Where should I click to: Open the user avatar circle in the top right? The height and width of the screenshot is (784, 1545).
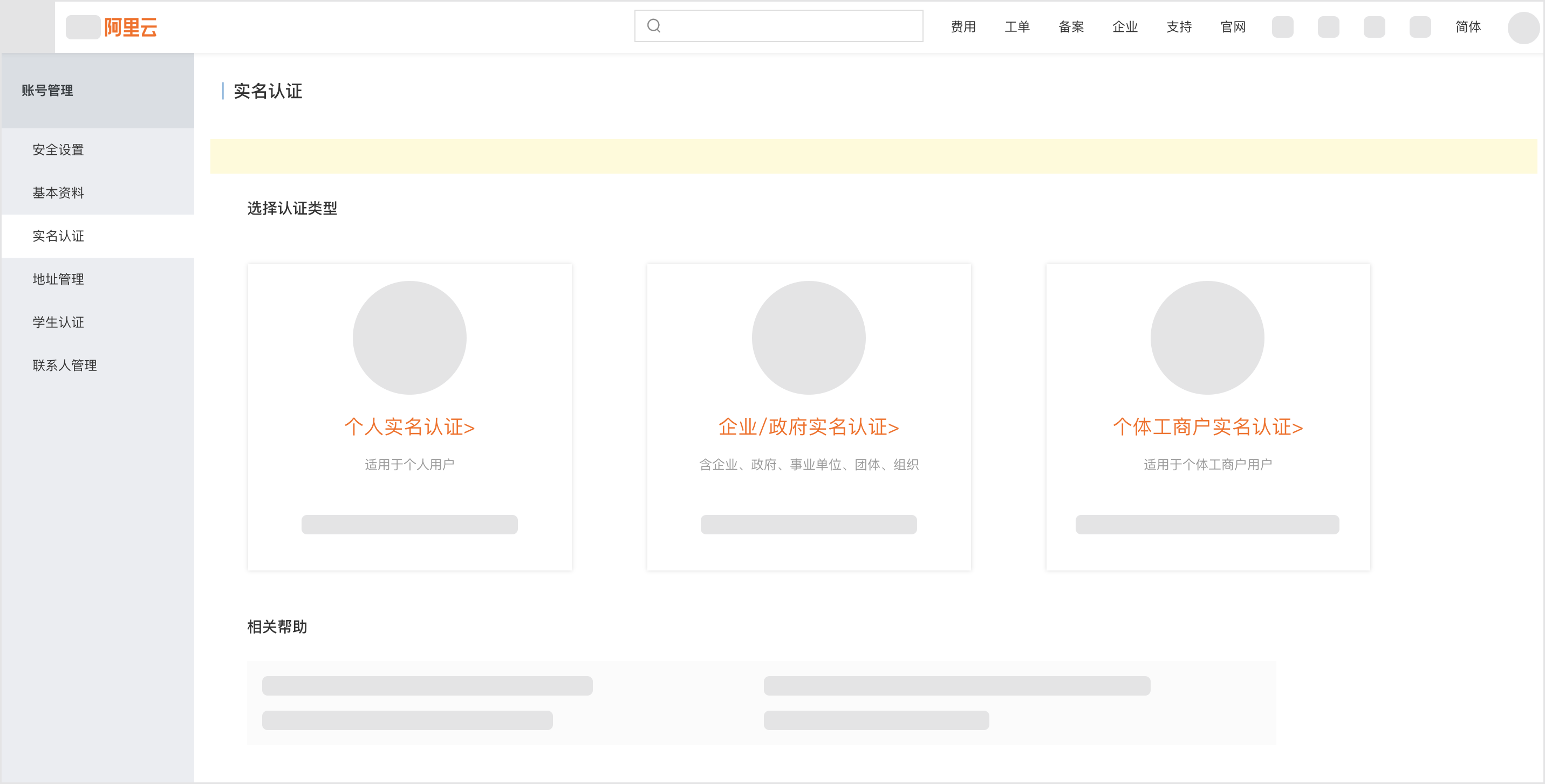tap(1523, 27)
